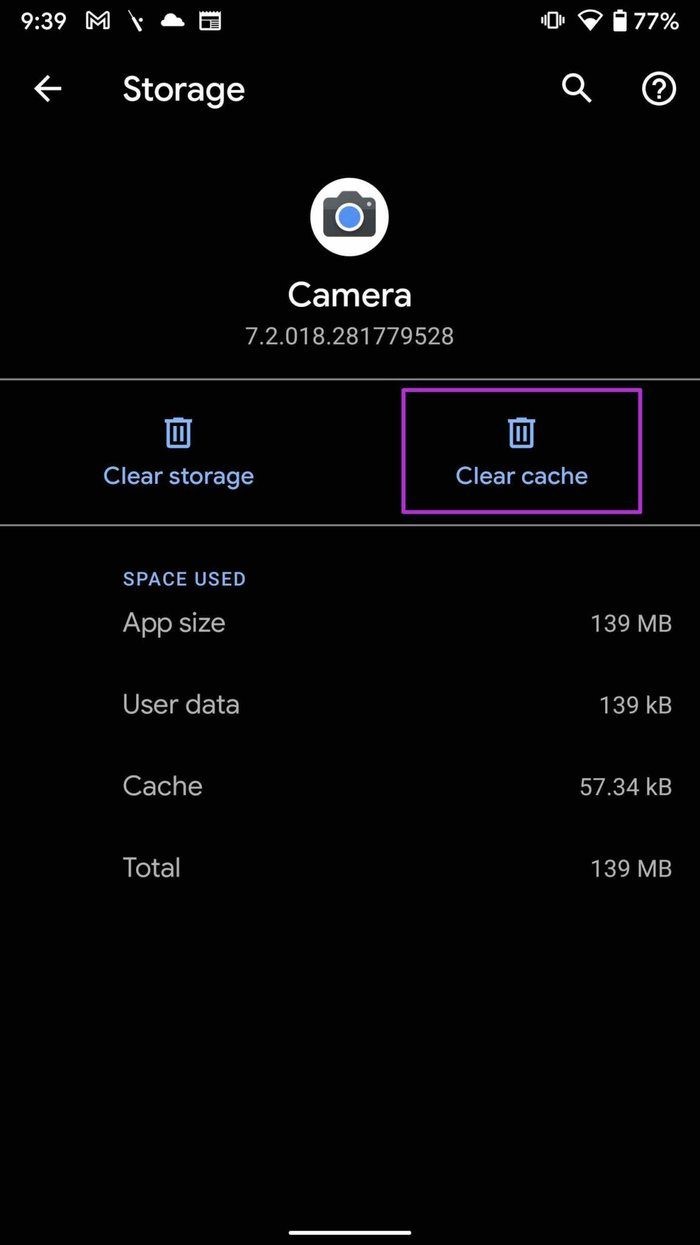Select the Cache row
This screenshot has height=1245, width=700.
pyautogui.click(x=396, y=786)
